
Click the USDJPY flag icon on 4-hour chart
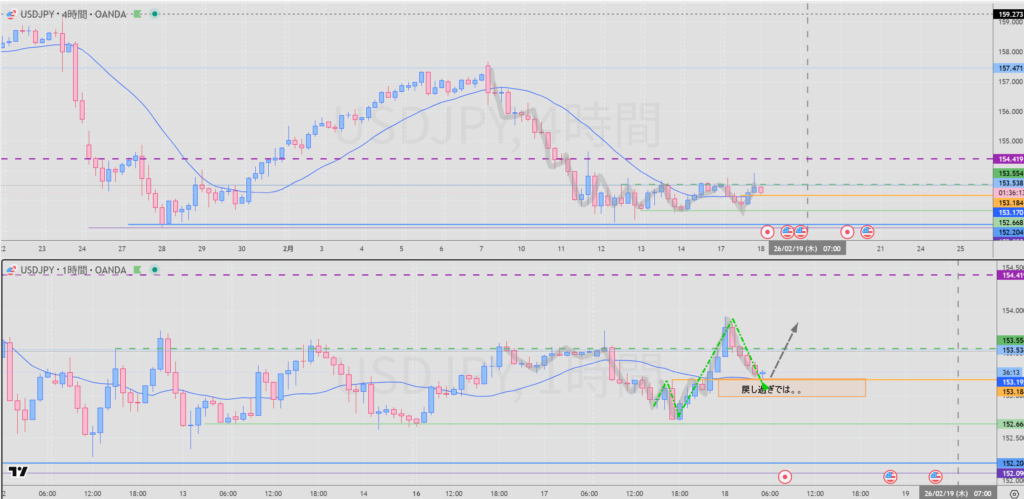pyautogui.click(x=9, y=12)
